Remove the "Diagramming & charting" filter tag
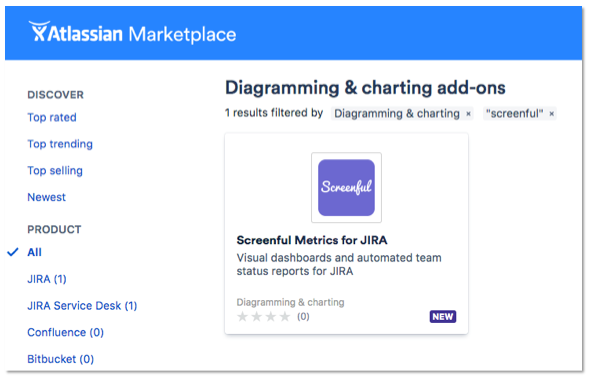The image size is (590, 379). click(x=468, y=114)
